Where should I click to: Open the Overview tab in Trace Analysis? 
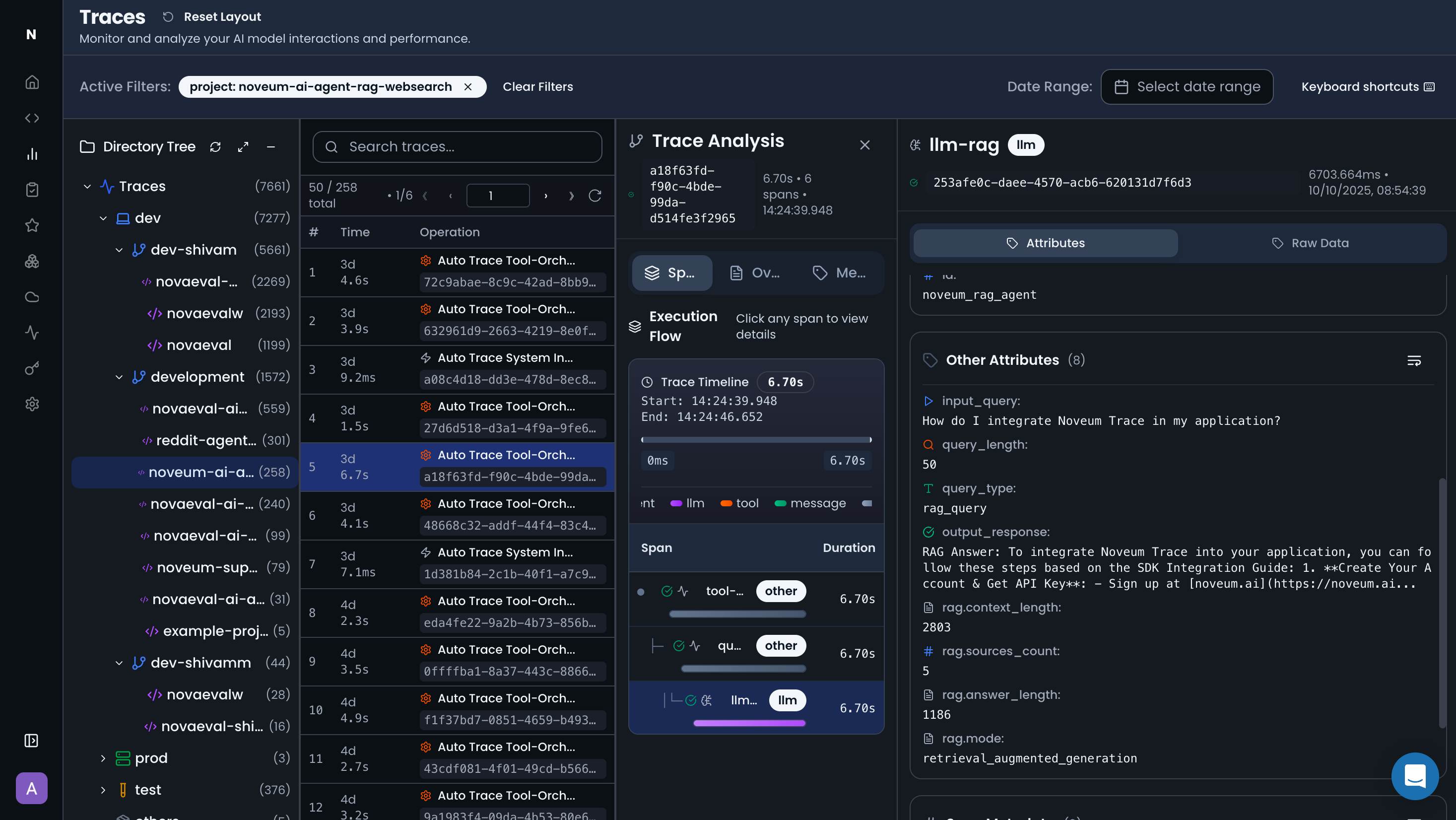tap(755, 273)
